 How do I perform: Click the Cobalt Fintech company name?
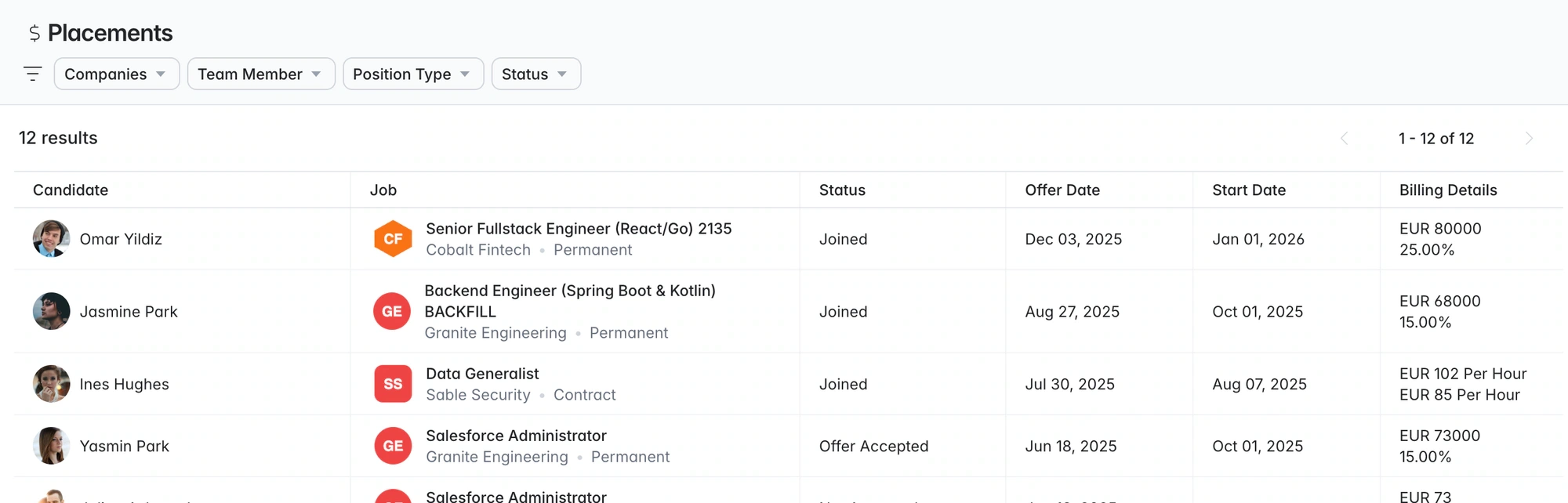pos(478,250)
